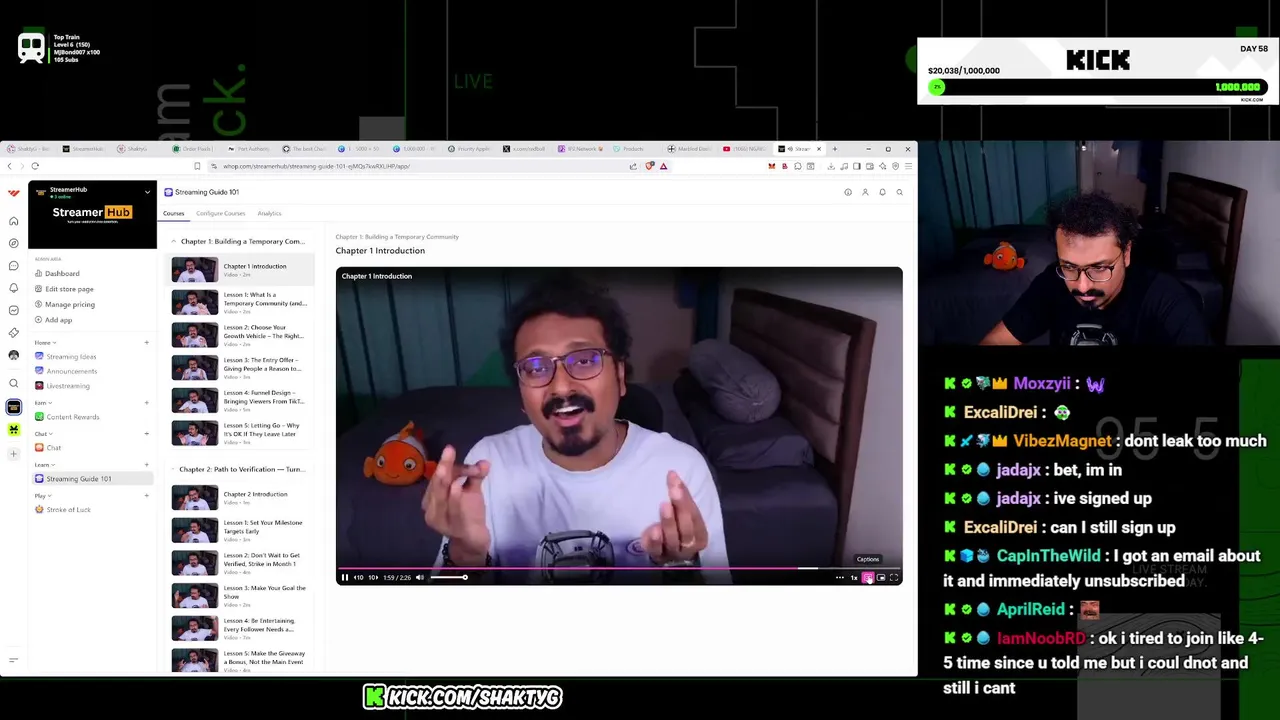Add an app to the Home section
This screenshot has height=720, width=1280.
pyautogui.click(x=146, y=343)
